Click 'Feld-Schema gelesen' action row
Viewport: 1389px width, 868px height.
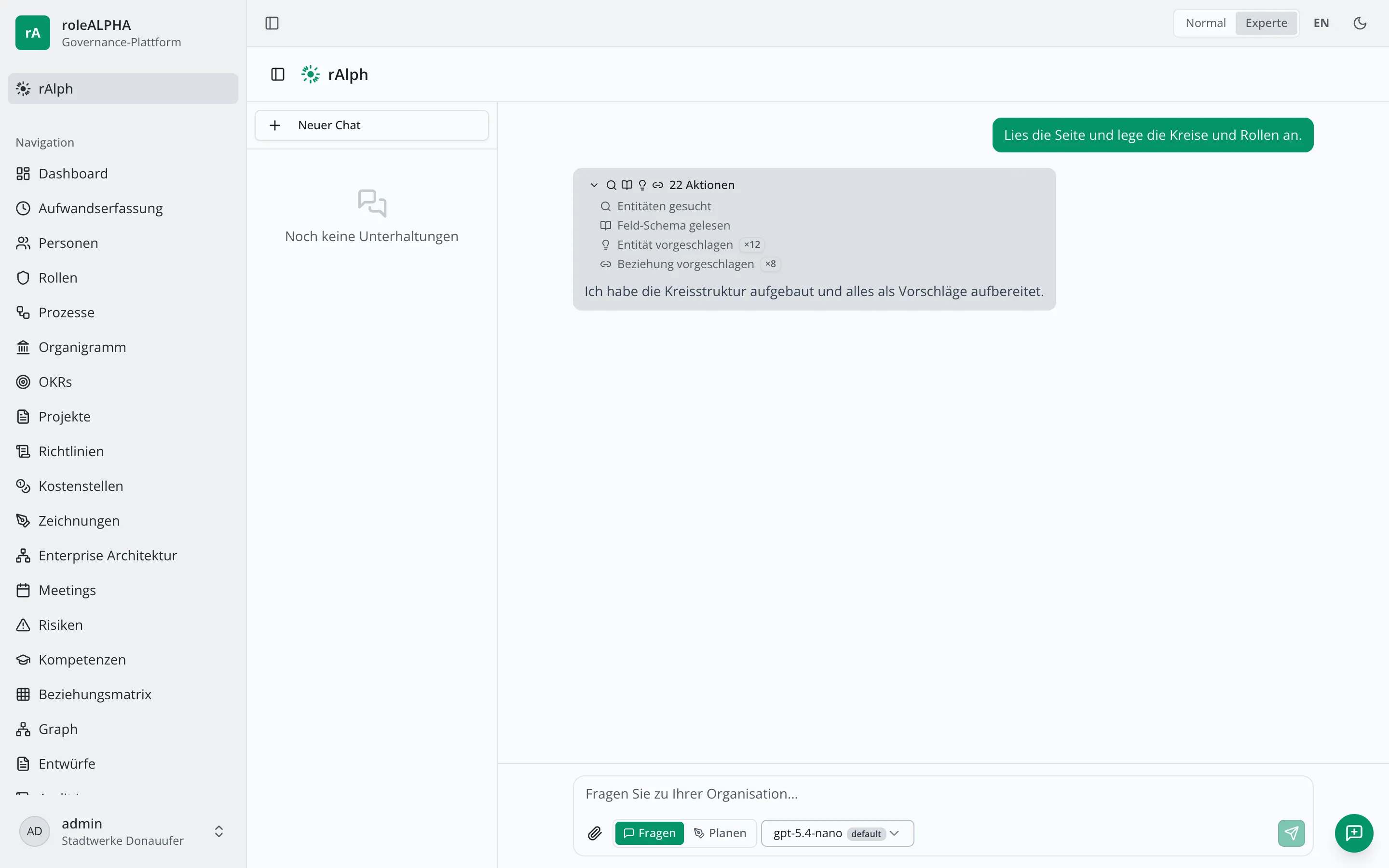(665, 226)
